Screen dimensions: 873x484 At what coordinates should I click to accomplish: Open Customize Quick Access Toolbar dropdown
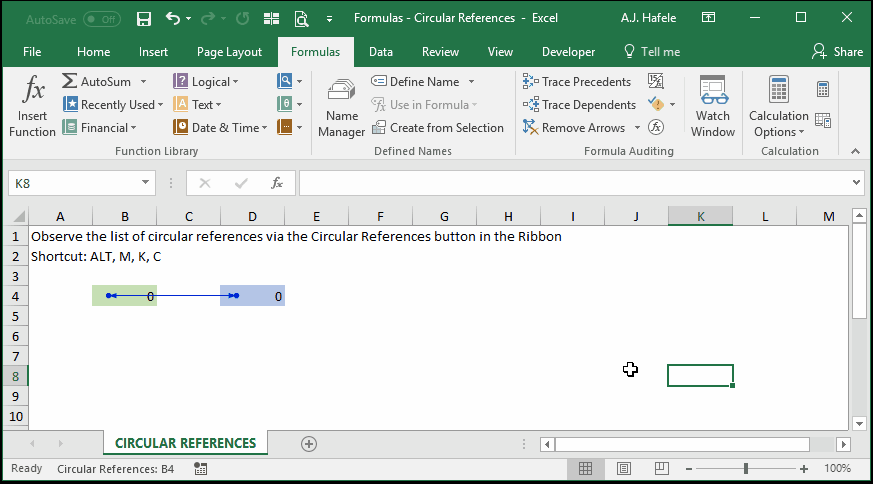pos(330,19)
